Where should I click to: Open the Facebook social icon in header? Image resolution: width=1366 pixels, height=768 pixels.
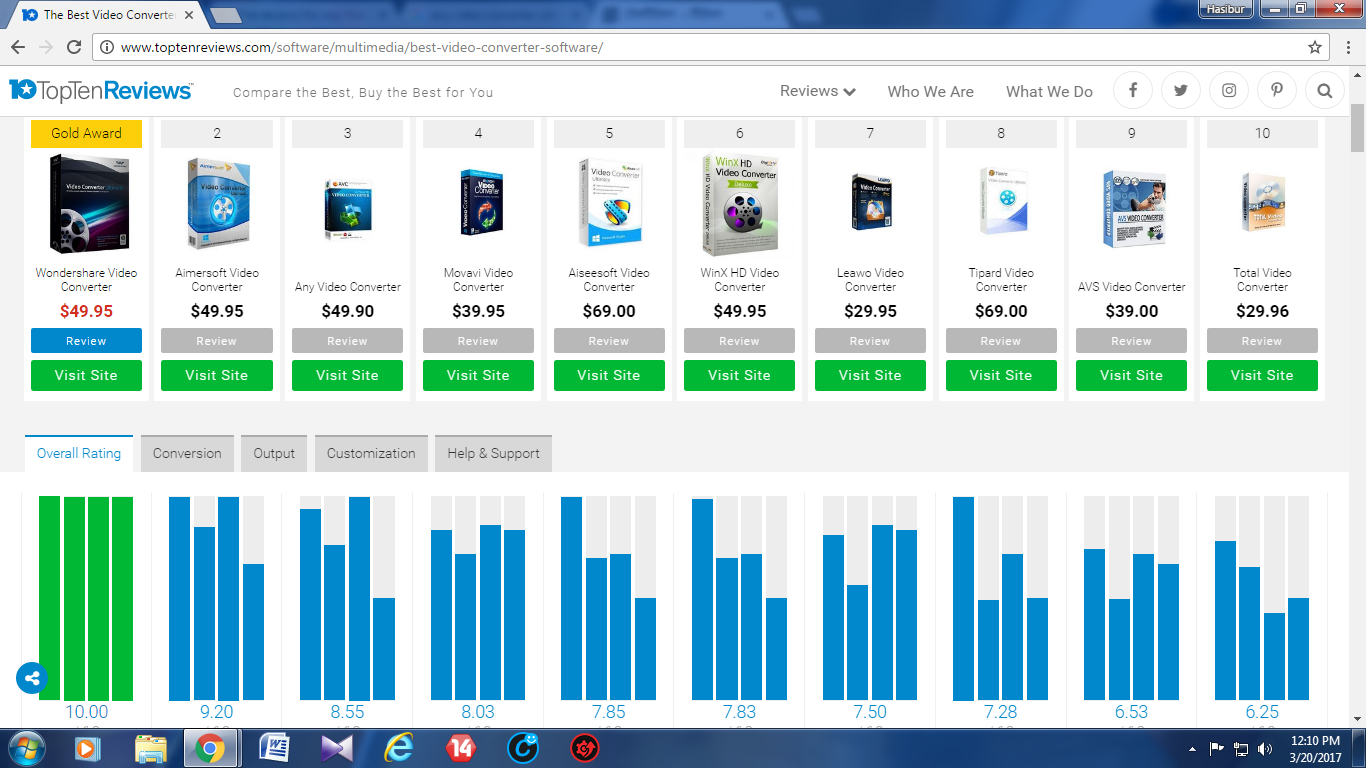1133,91
